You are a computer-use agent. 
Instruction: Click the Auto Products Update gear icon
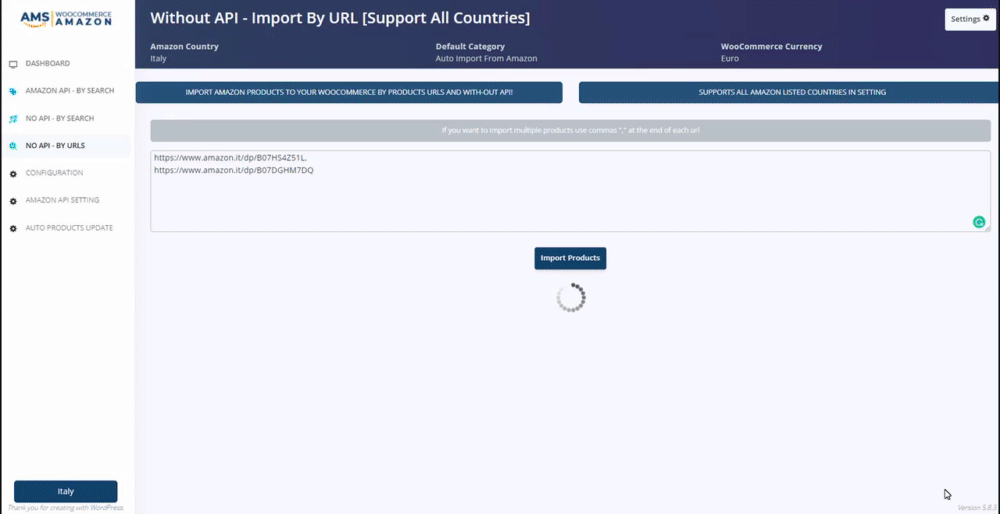[13, 228]
